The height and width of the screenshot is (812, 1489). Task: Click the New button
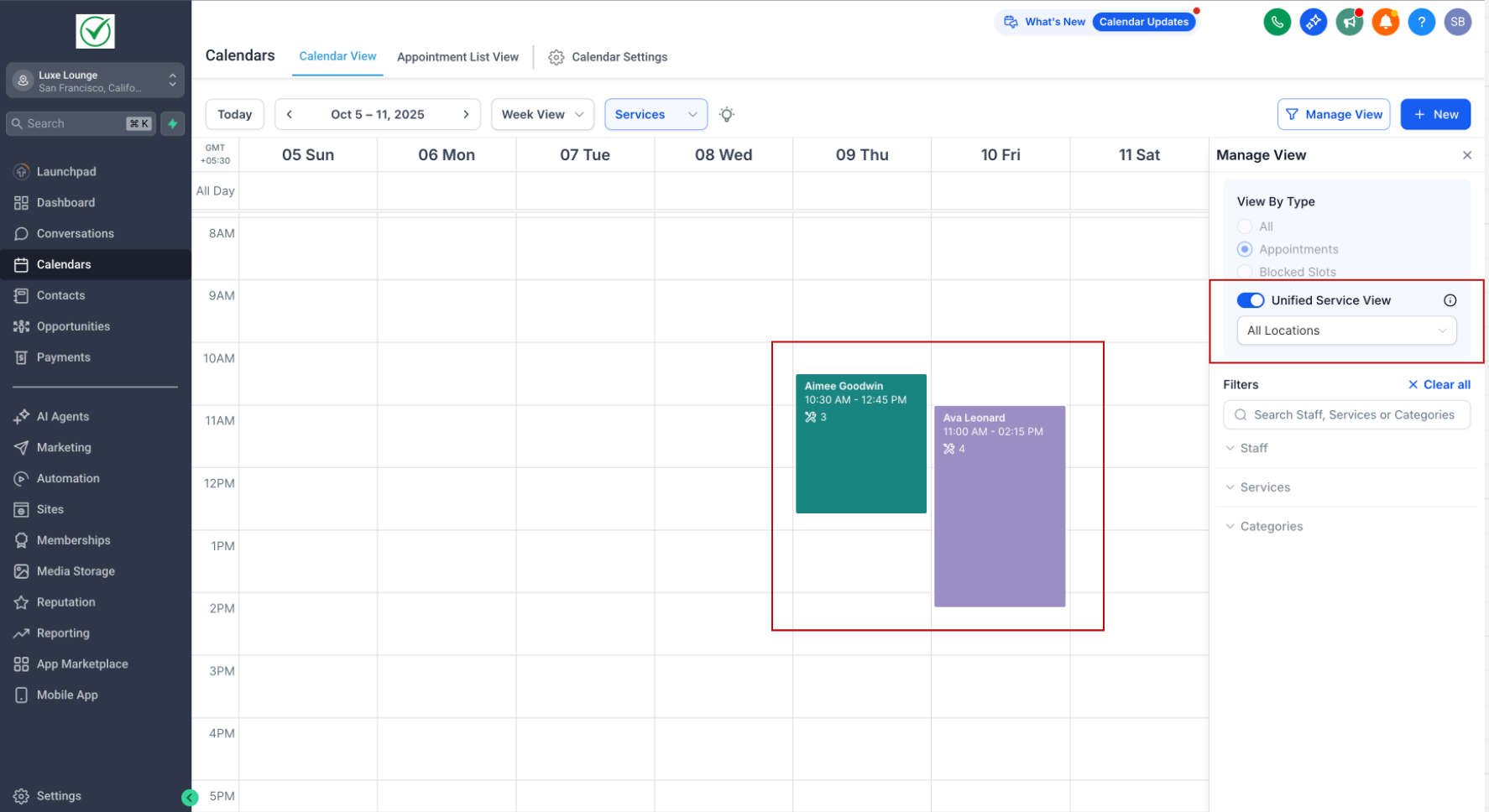point(1435,114)
